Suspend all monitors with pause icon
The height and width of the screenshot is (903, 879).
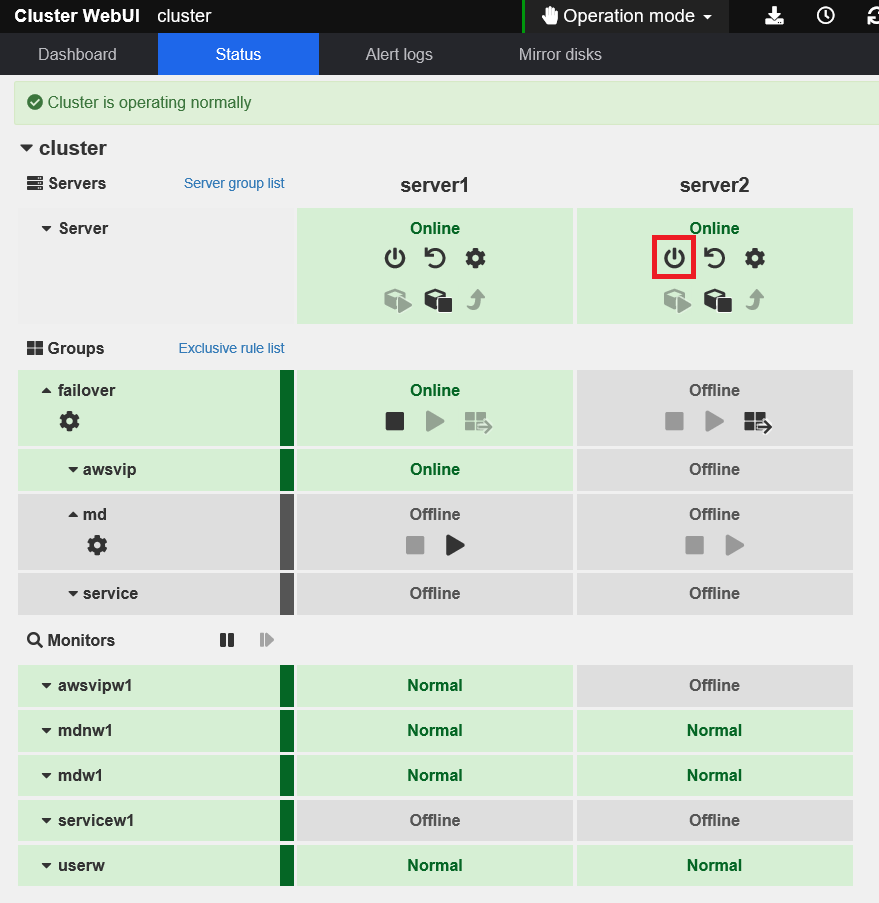[227, 640]
